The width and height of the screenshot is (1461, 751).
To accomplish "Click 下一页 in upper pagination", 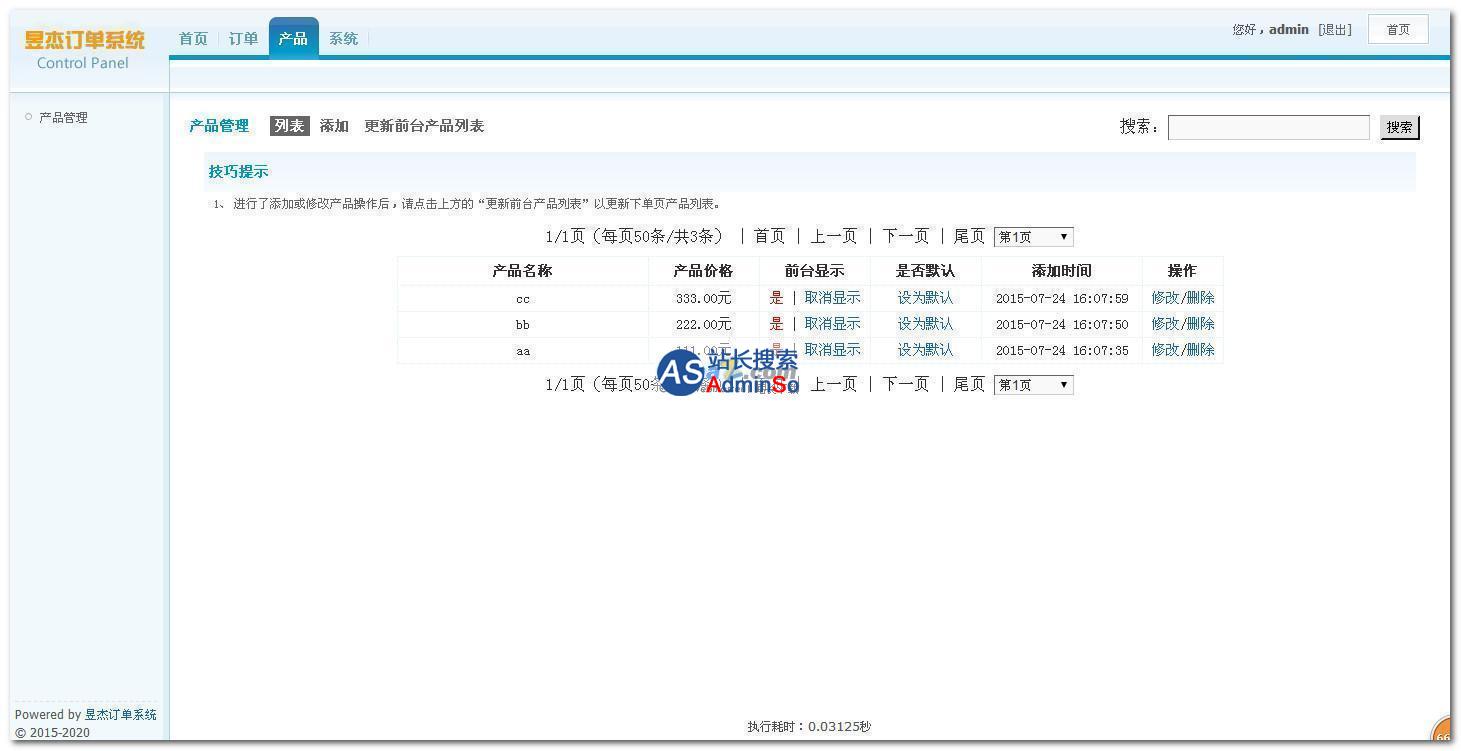I will click(905, 236).
